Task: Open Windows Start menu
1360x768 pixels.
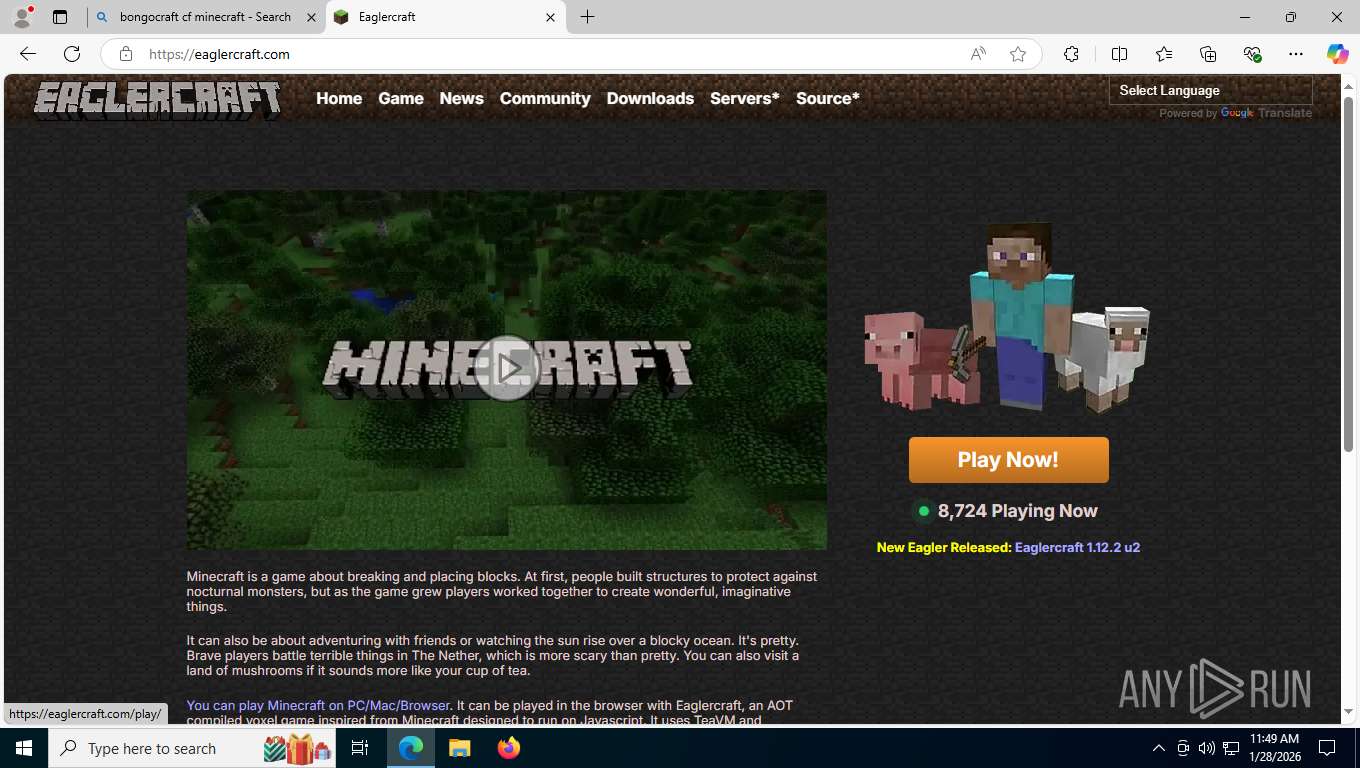Action: click(24, 748)
